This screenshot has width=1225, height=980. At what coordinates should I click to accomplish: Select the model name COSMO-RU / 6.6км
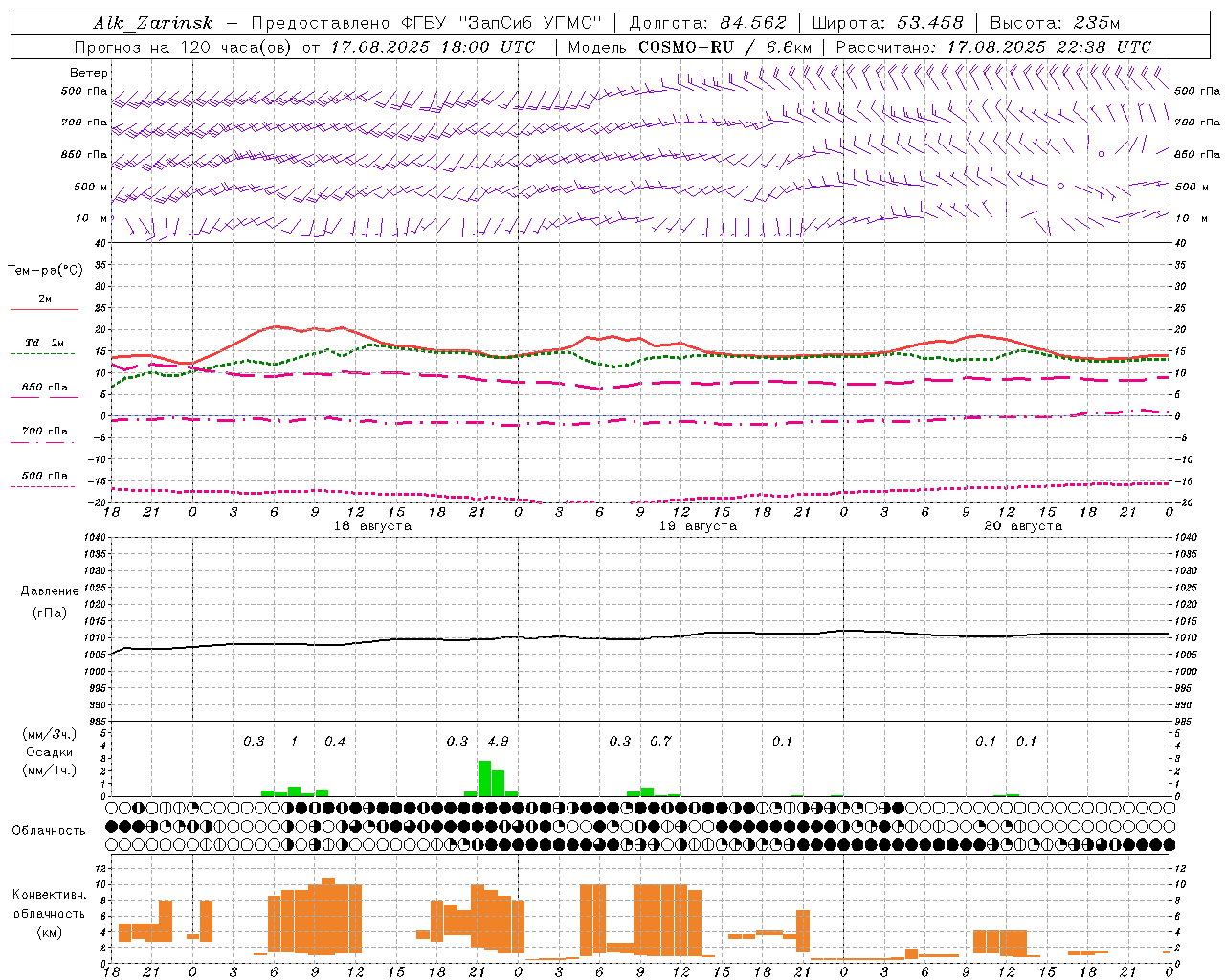tap(725, 46)
